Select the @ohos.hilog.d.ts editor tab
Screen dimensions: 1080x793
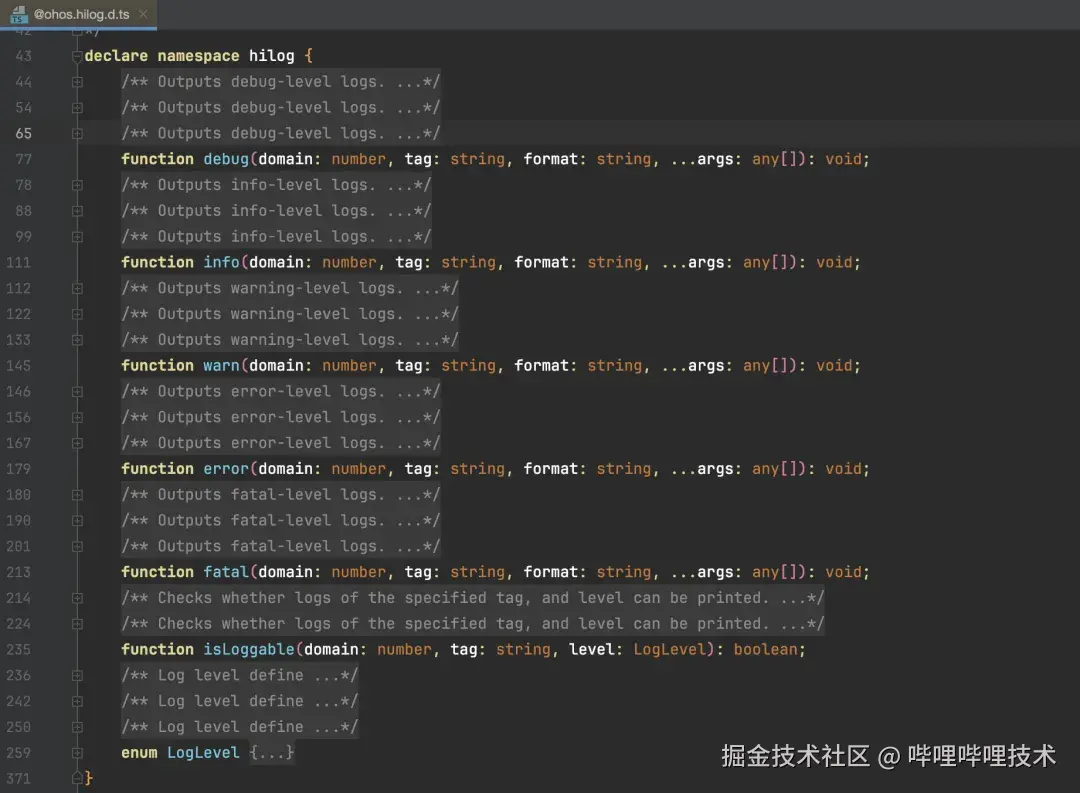[79, 14]
